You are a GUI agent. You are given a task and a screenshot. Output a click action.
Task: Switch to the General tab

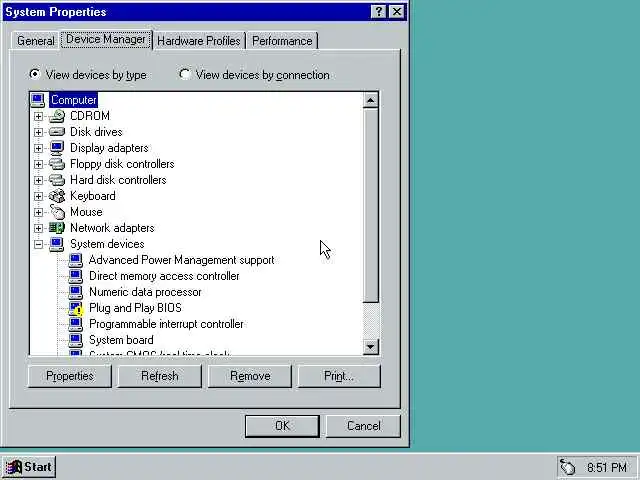pyautogui.click(x=36, y=41)
